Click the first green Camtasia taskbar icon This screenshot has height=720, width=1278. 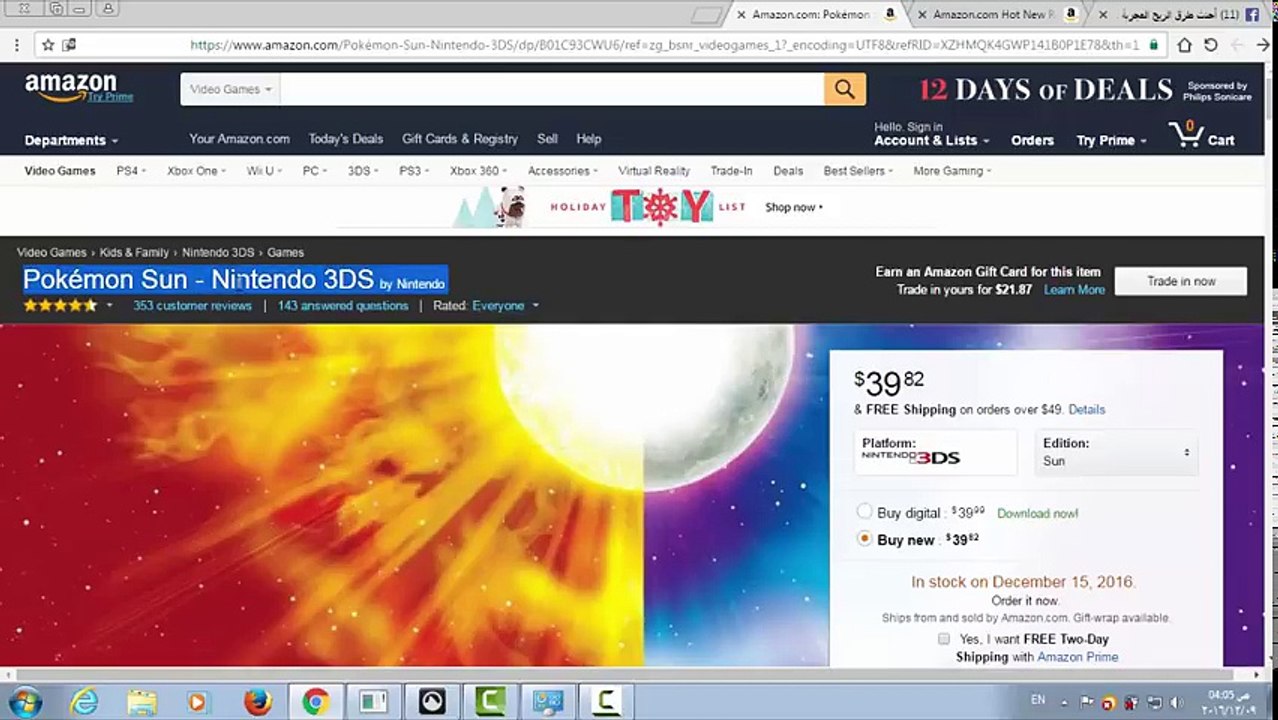pos(489,702)
